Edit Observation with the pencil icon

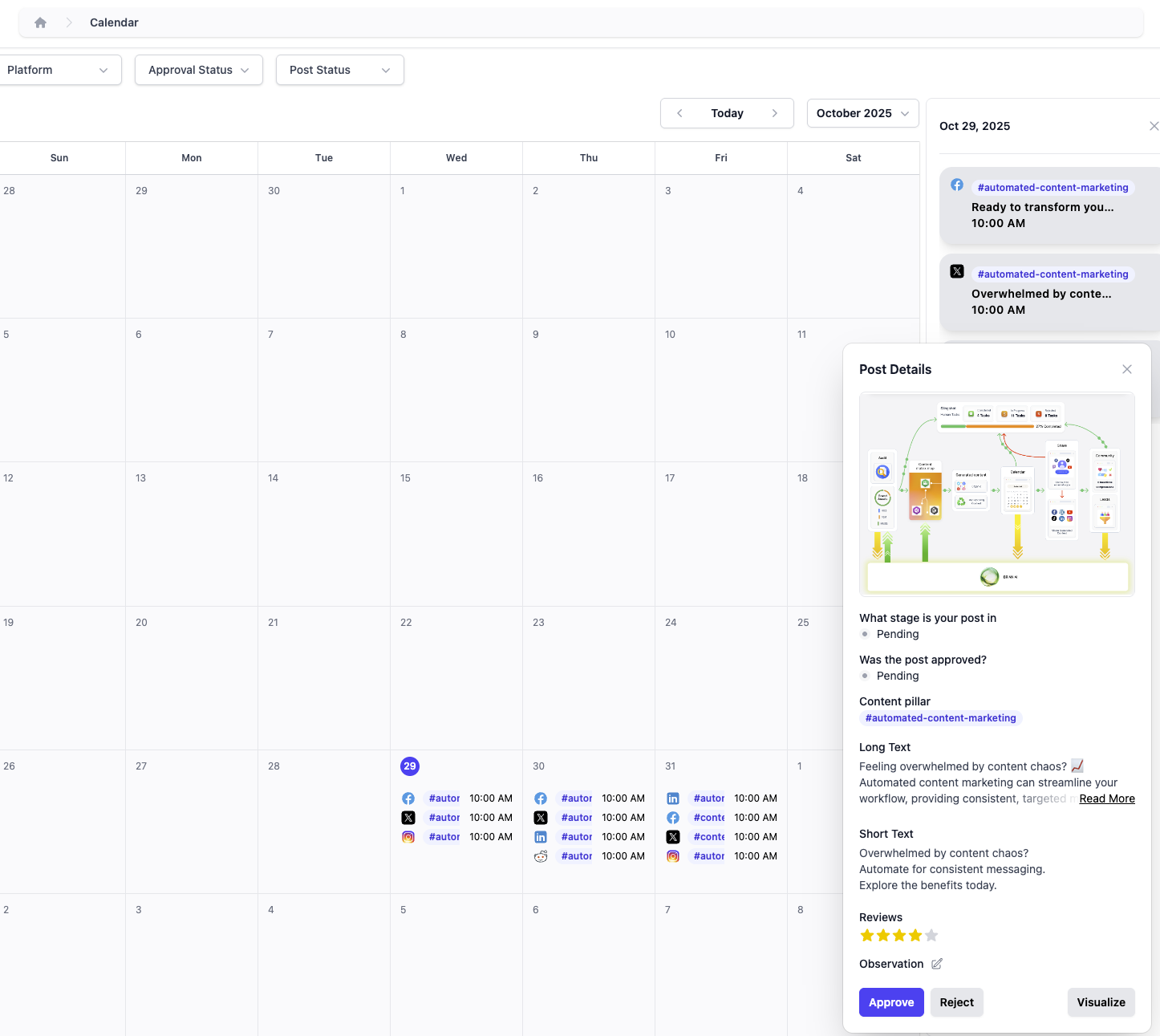coord(936,964)
